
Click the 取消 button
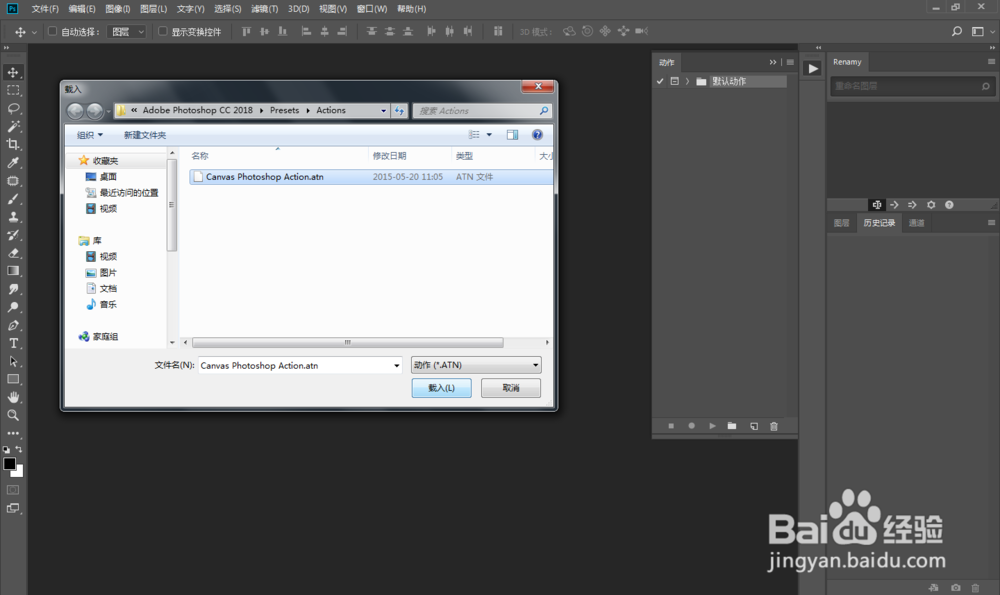pyautogui.click(x=511, y=388)
